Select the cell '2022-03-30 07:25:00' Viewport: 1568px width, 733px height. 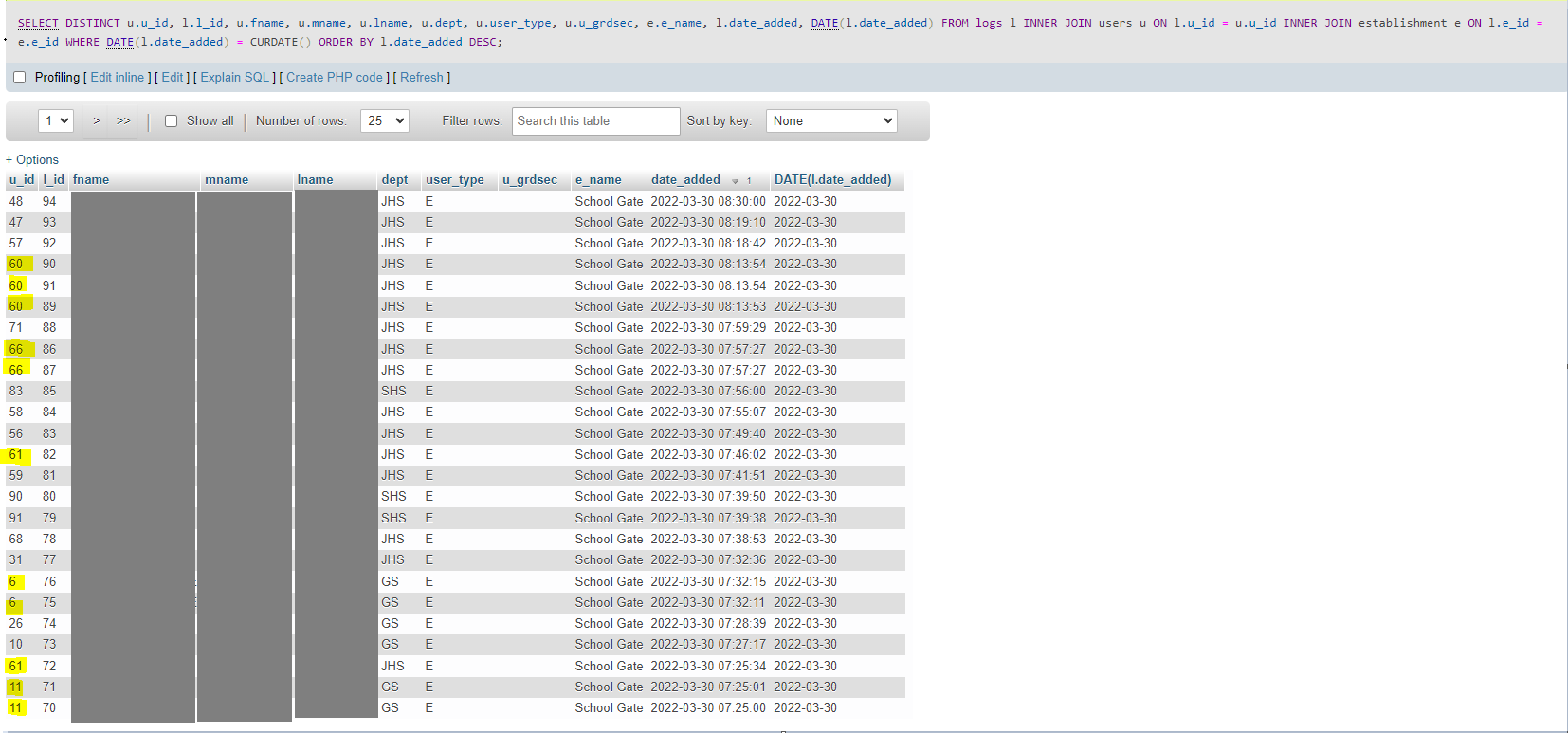[708, 707]
